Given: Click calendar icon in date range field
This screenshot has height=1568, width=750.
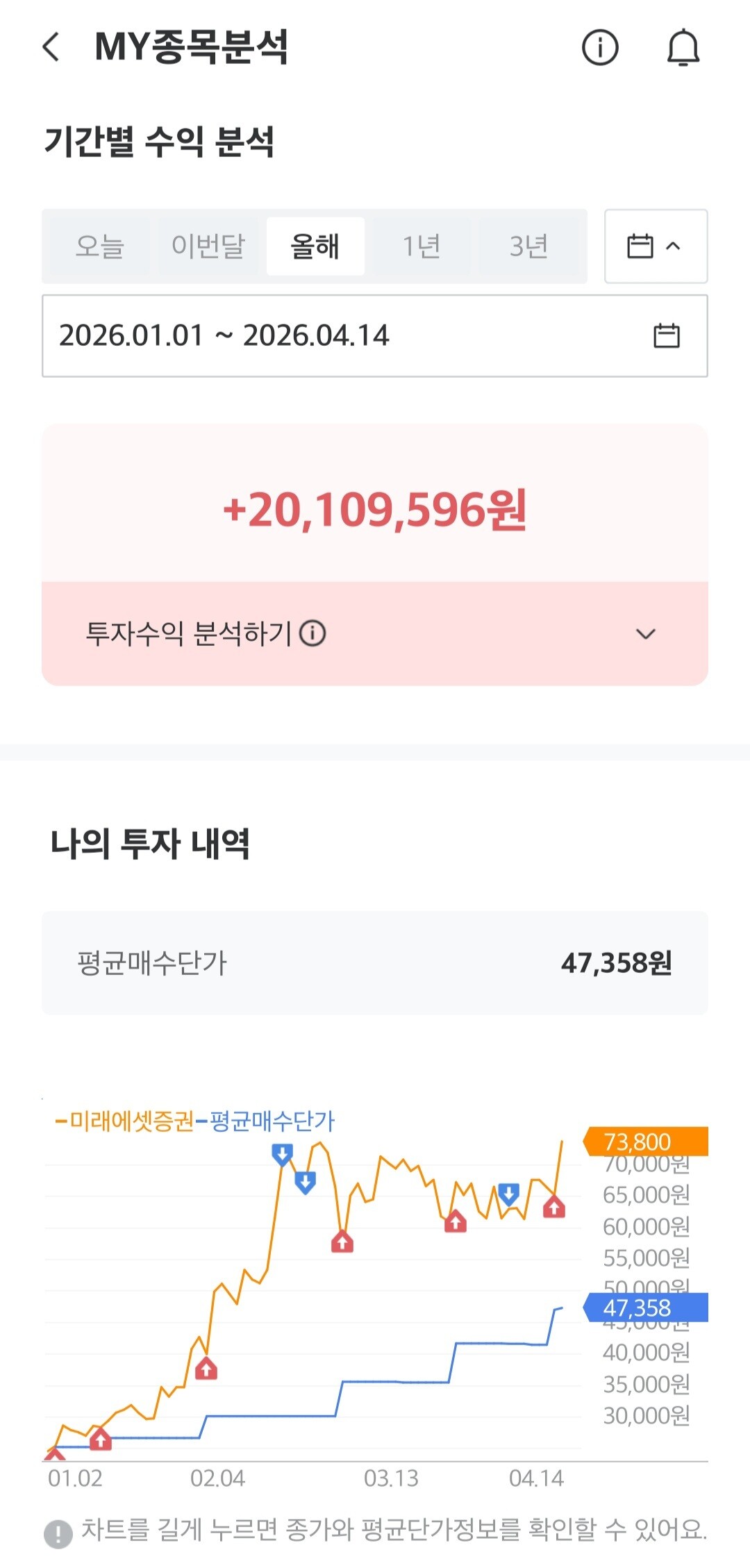Looking at the screenshot, I should pos(666,336).
